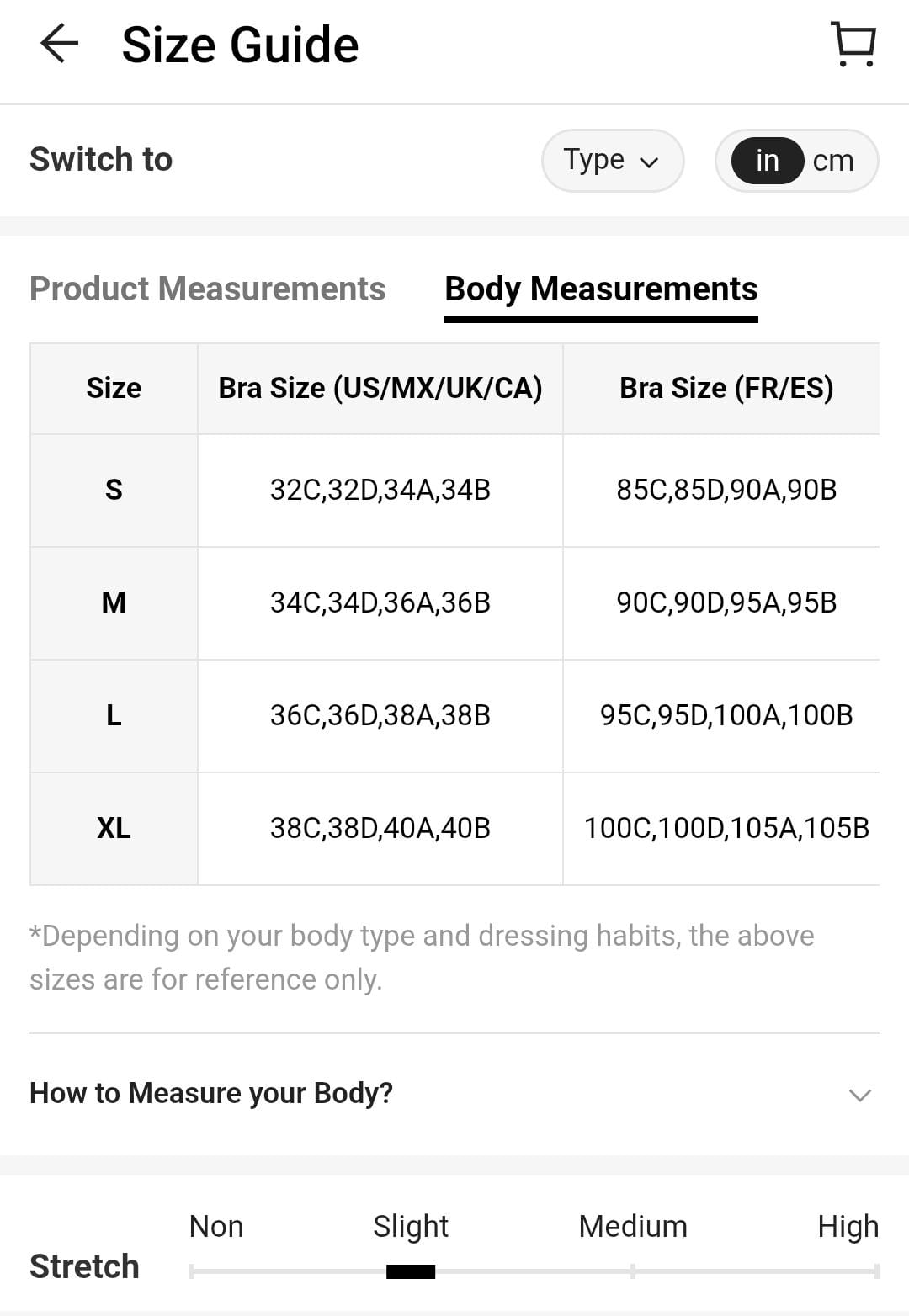
Task: Select size M row header
Action: pos(114,602)
